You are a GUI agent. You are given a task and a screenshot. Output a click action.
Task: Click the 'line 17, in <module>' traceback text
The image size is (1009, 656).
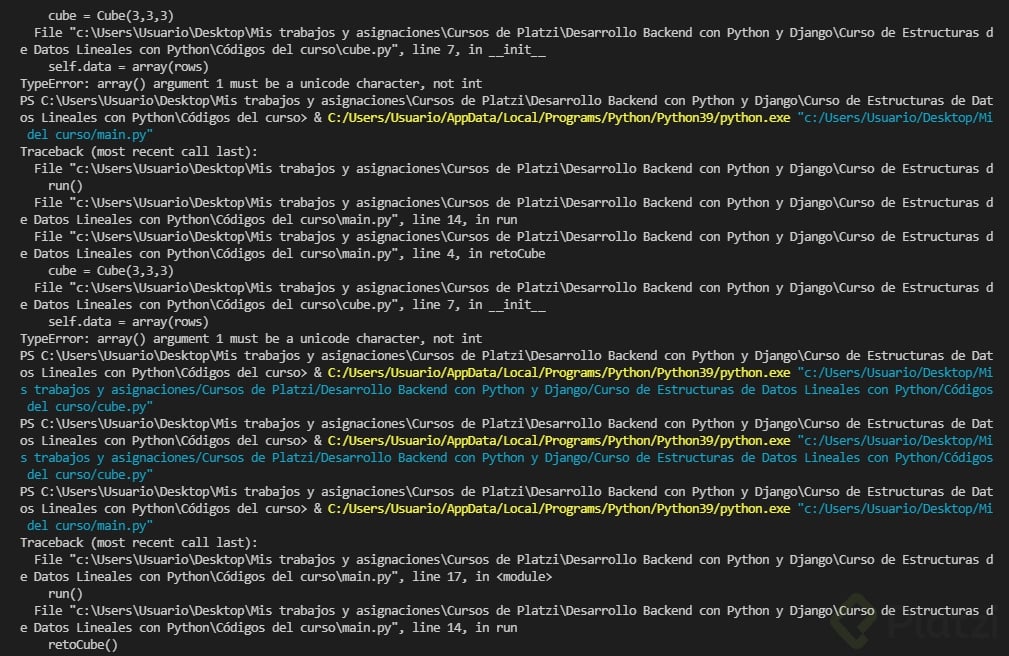[482, 577]
